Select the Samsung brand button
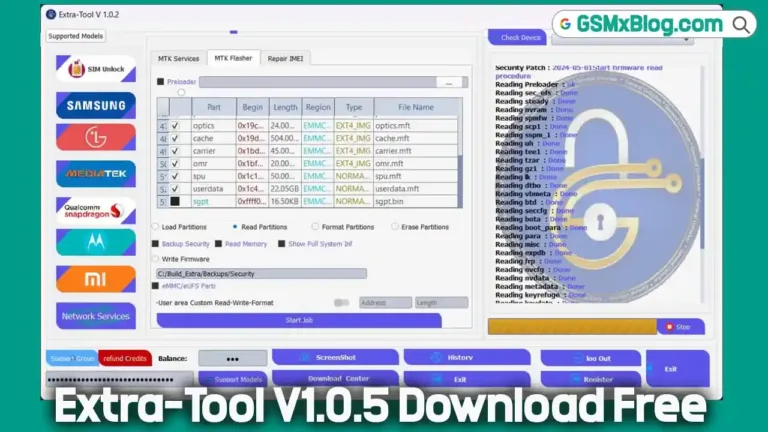Image resolution: width=768 pixels, height=432 pixels. tap(96, 105)
